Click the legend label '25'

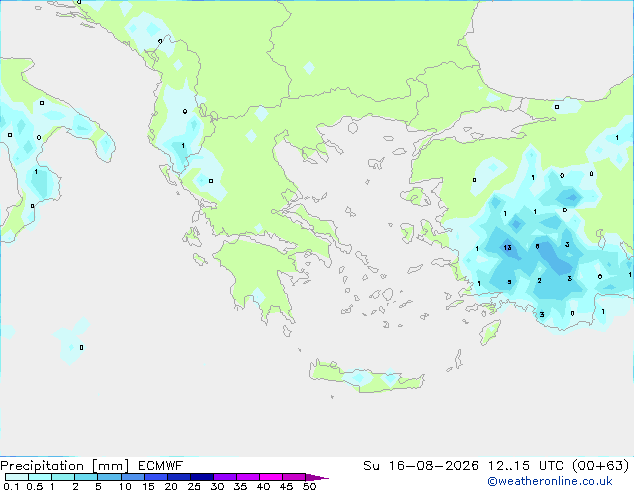pos(194,486)
